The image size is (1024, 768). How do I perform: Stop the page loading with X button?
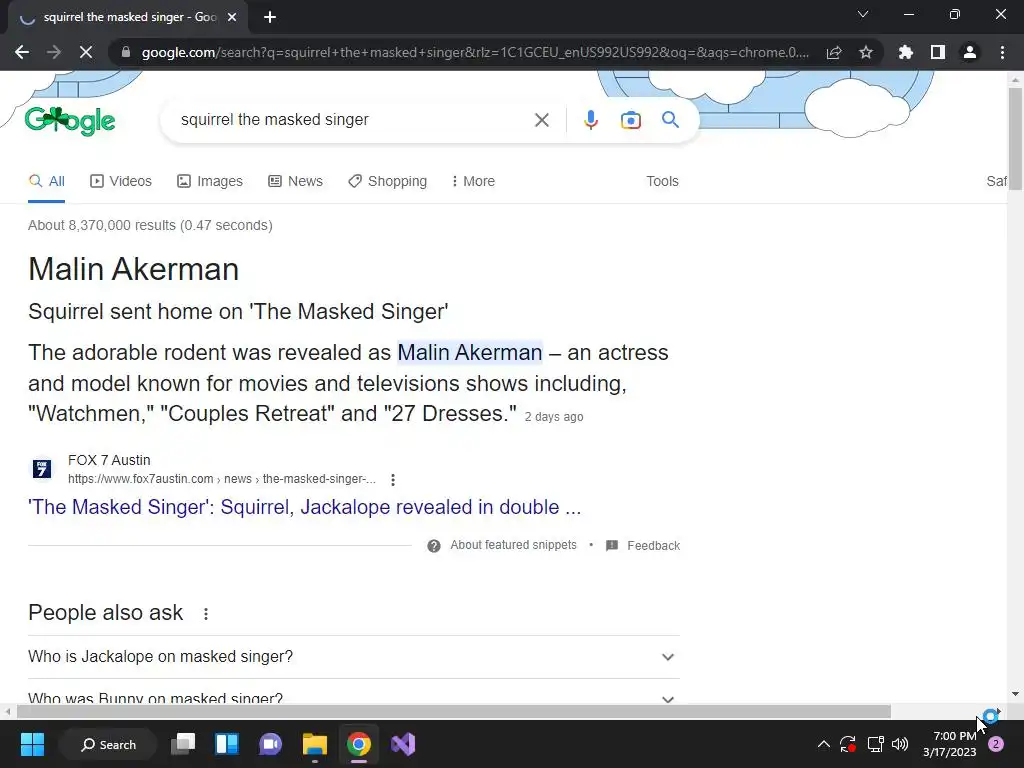pos(86,52)
